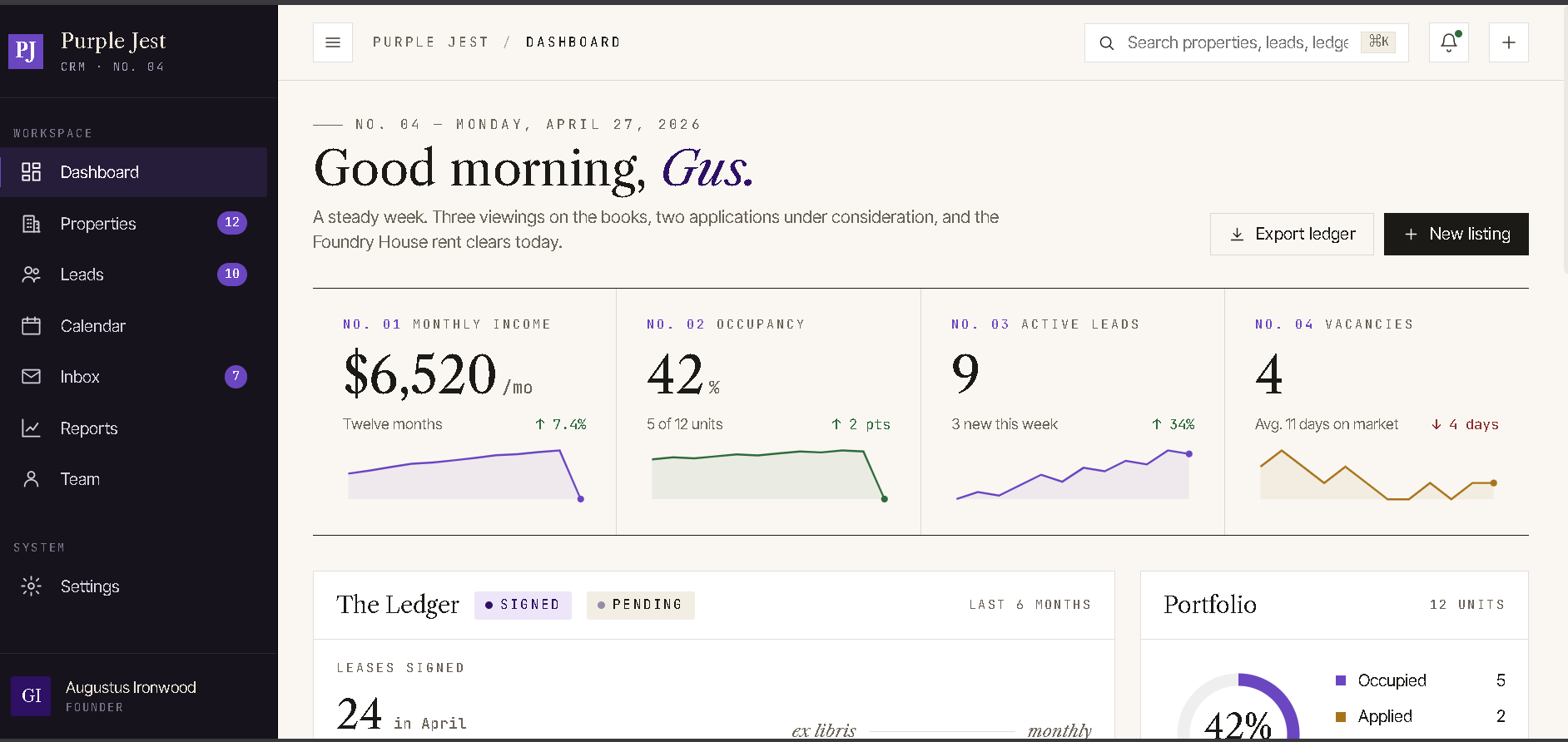Click the '5 of 12 units' text

[685, 424]
